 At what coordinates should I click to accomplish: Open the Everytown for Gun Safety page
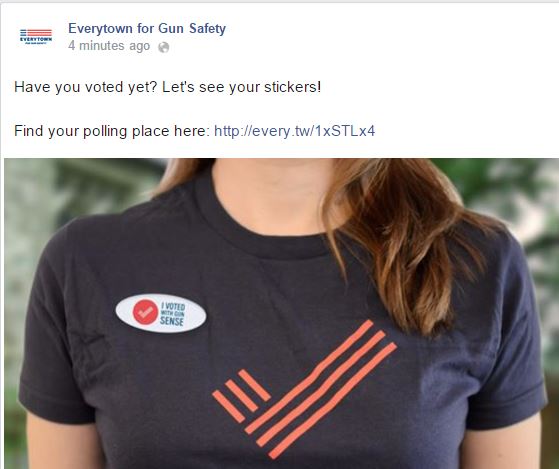[x=147, y=28]
